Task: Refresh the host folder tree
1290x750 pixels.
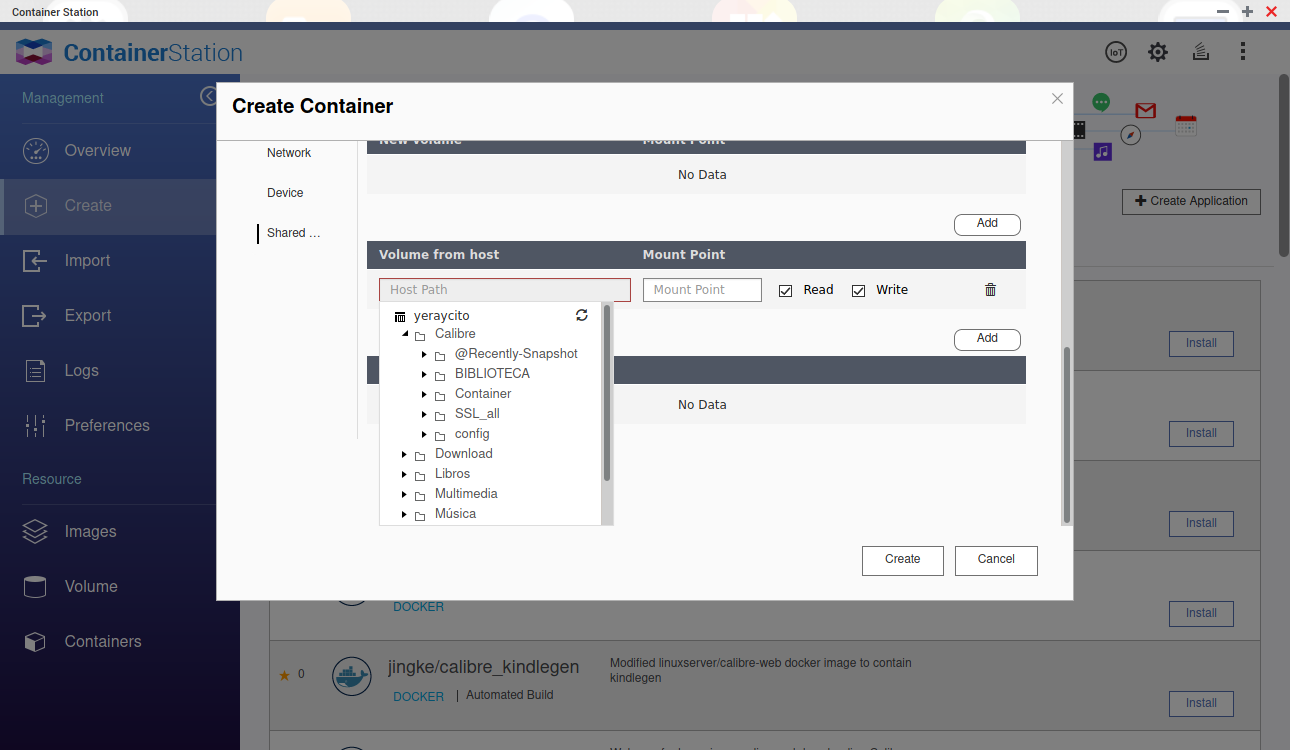Action: pyautogui.click(x=582, y=315)
